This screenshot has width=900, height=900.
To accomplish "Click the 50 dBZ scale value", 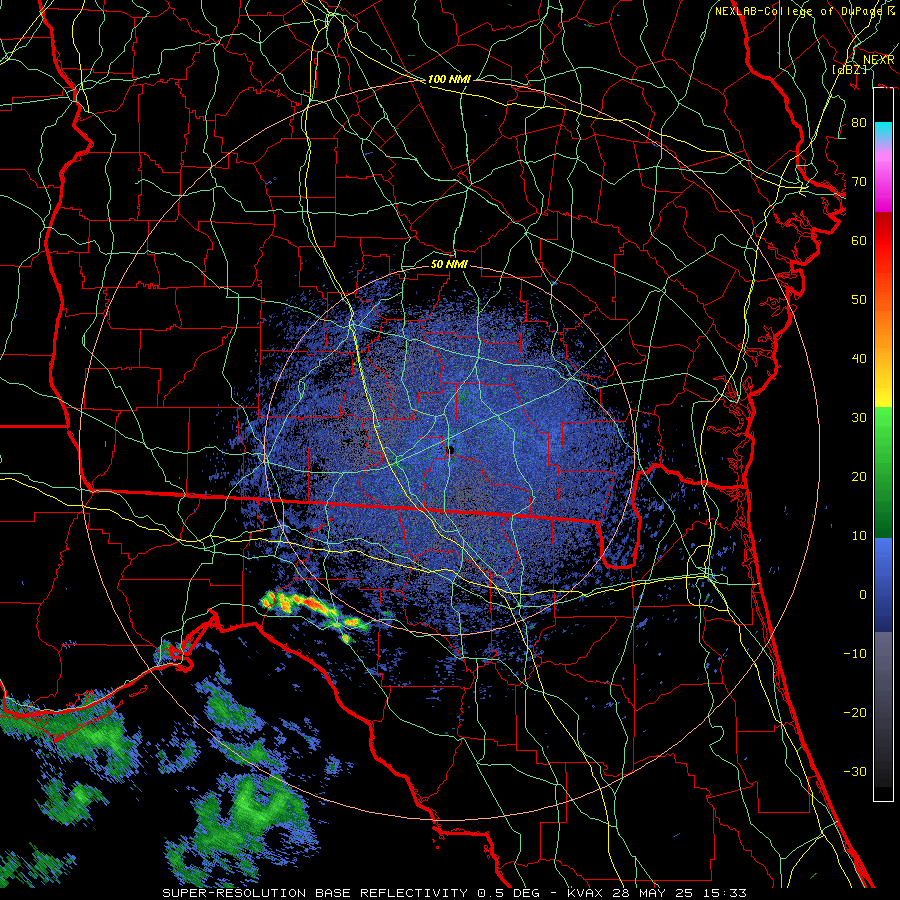I will [x=859, y=300].
